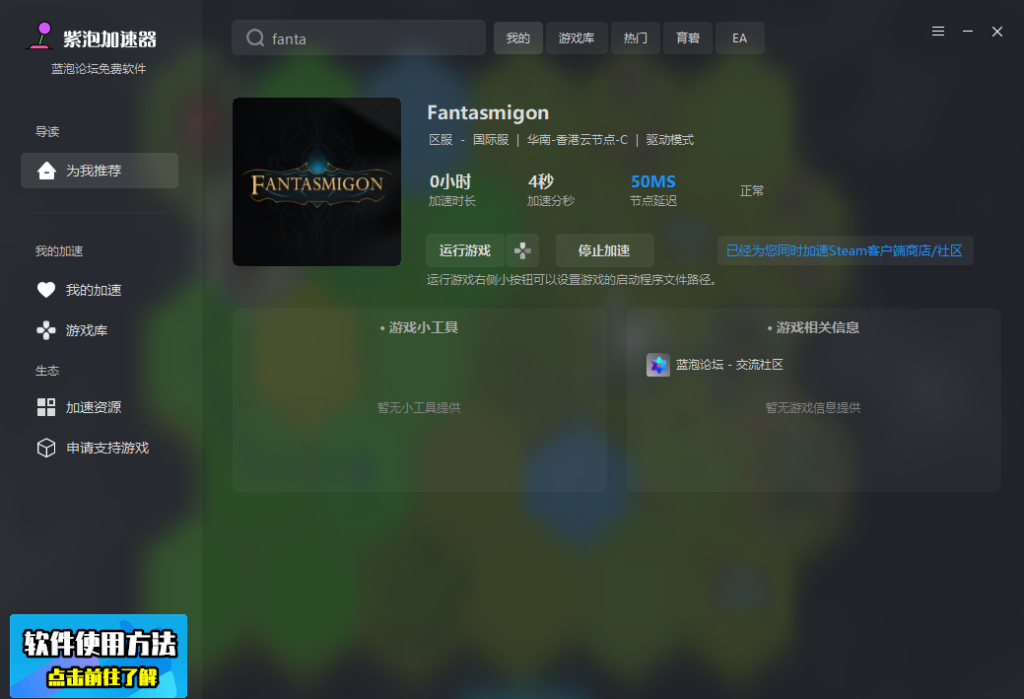Click the search magnifier icon
Image resolution: width=1024 pixels, height=699 pixels.
tap(255, 38)
